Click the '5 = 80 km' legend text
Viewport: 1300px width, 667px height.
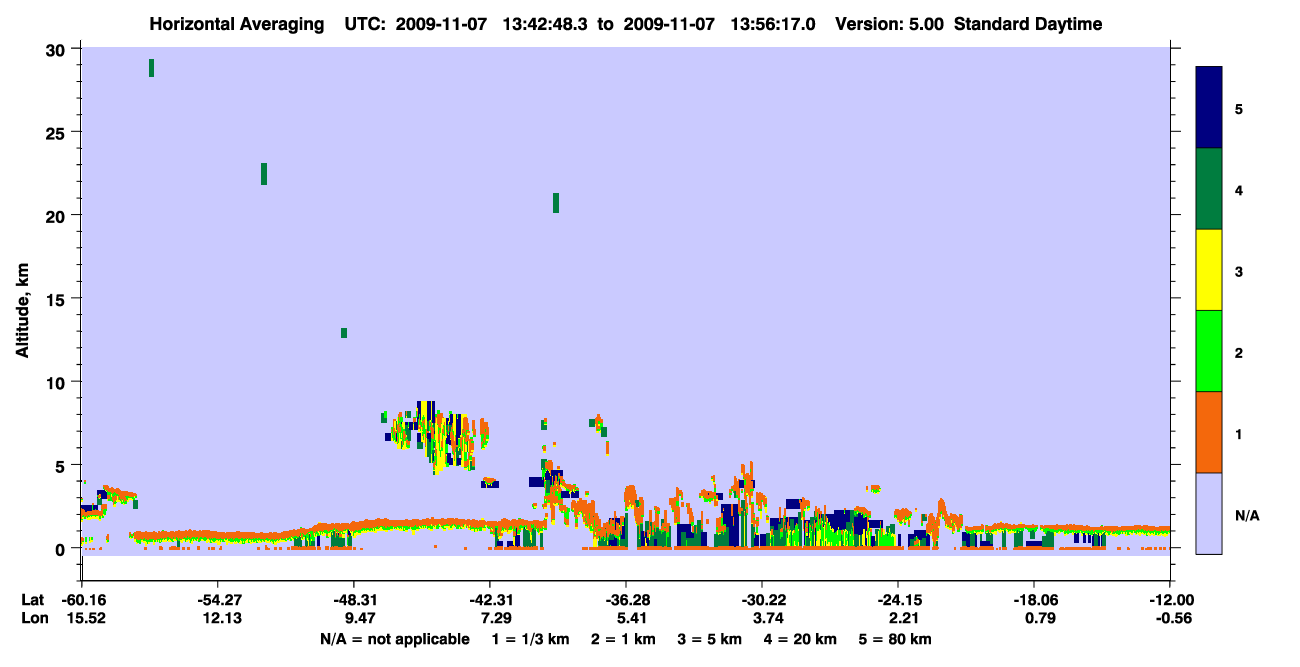pyautogui.click(x=895, y=639)
